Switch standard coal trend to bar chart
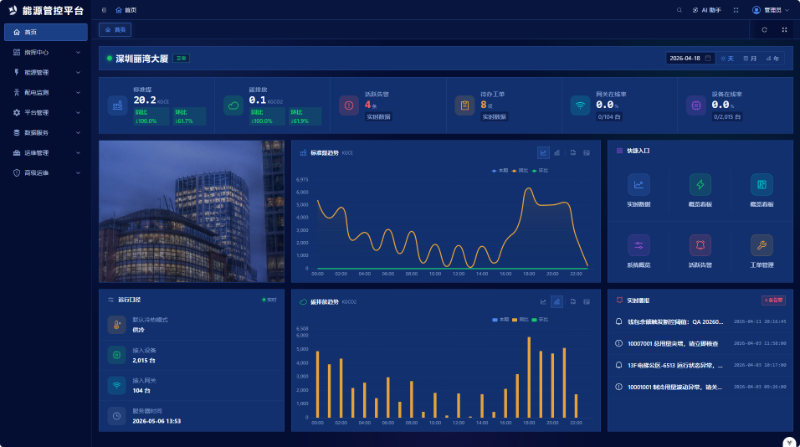 [557, 153]
